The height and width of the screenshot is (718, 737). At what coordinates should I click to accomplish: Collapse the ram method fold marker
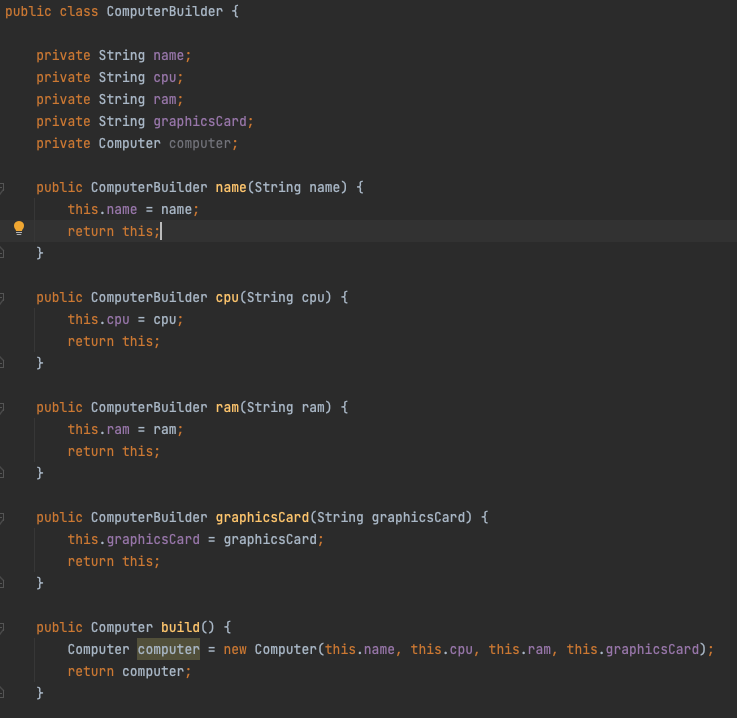click(x=2, y=408)
